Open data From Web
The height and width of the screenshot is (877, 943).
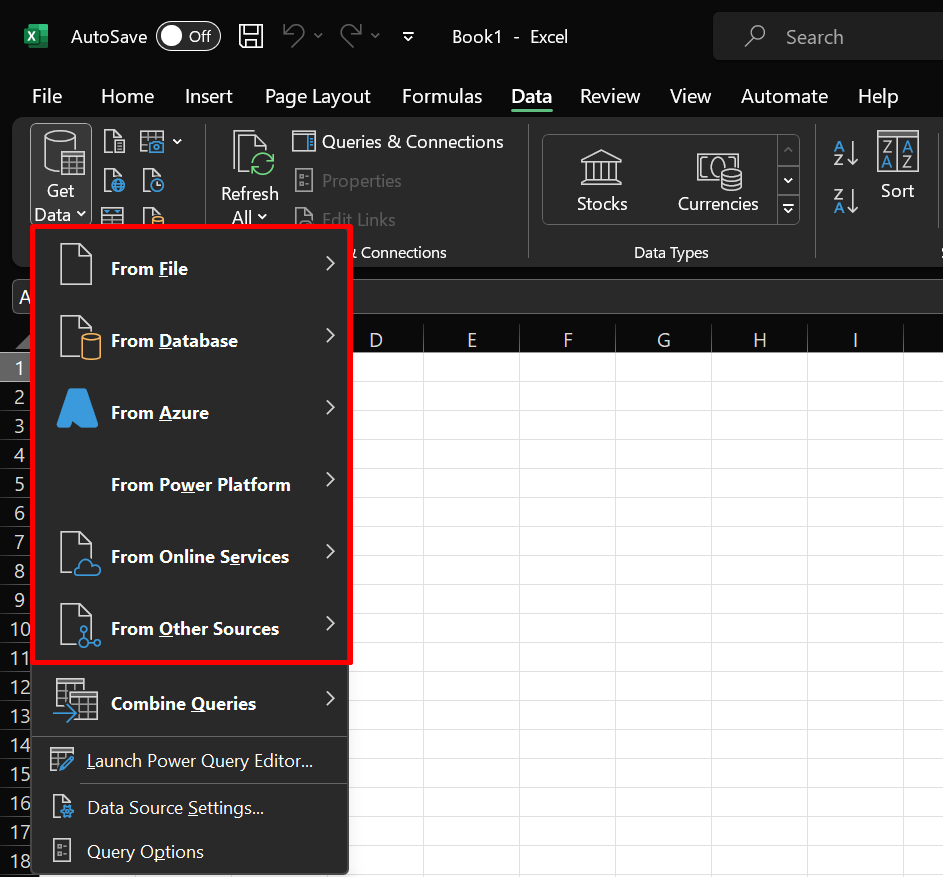(x=114, y=180)
